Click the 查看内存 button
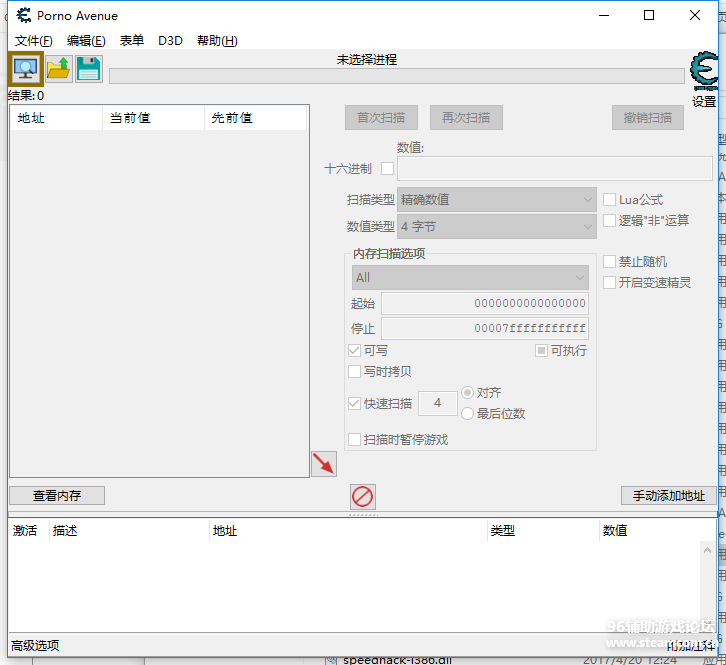Image resolution: width=726 pixels, height=665 pixels. (x=57, y=496)
